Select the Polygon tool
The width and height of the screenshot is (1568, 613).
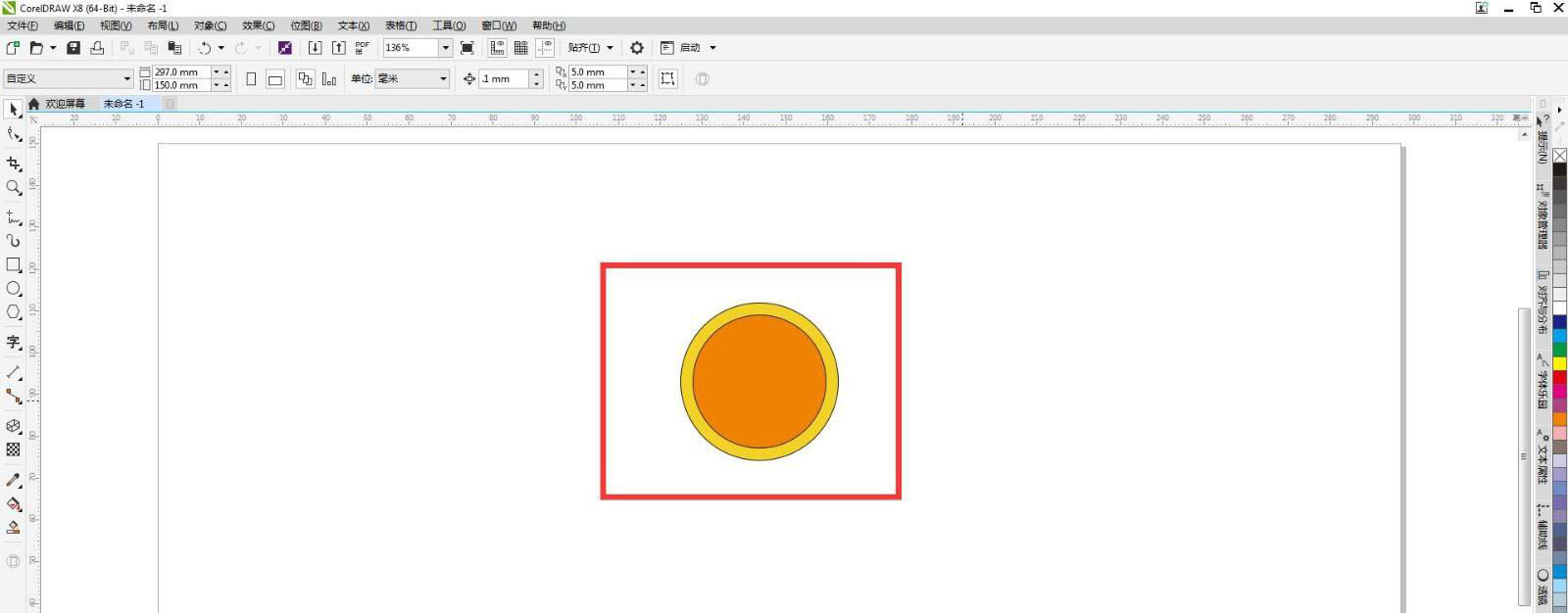(x=14, y=312)
